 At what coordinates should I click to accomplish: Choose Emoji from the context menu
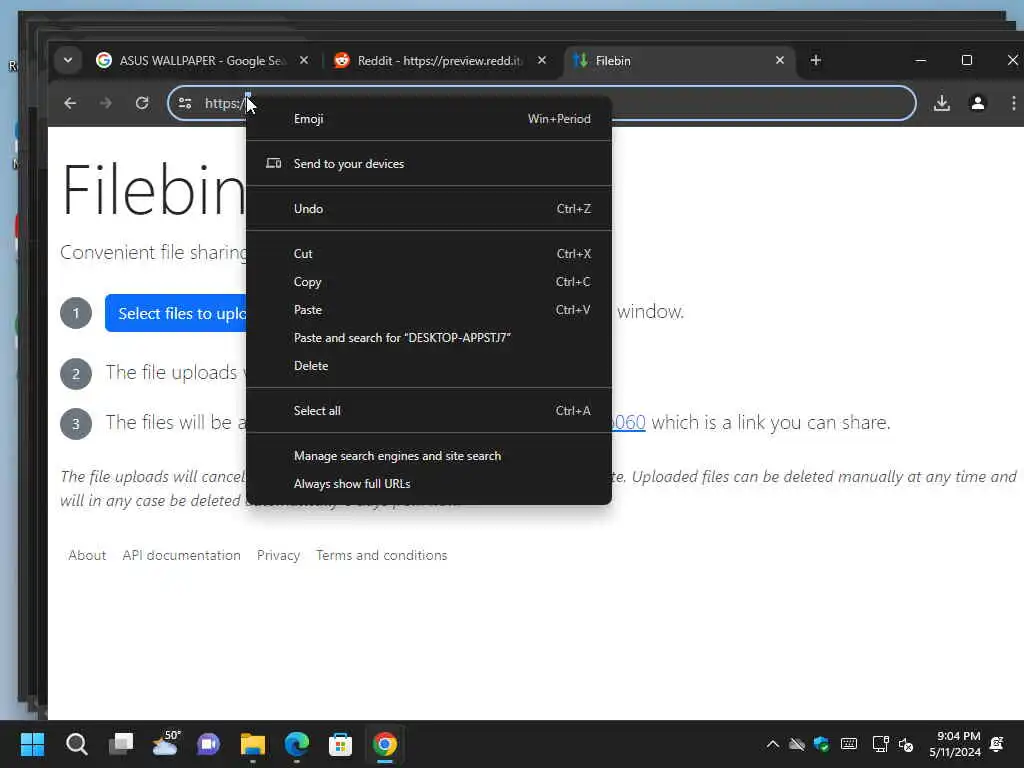point(429,119)
